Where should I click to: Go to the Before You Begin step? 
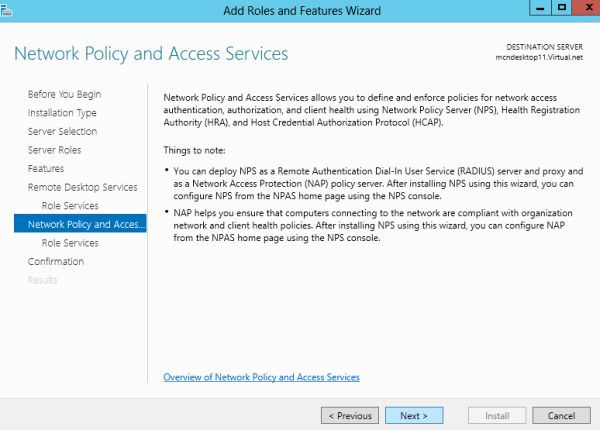64,94
